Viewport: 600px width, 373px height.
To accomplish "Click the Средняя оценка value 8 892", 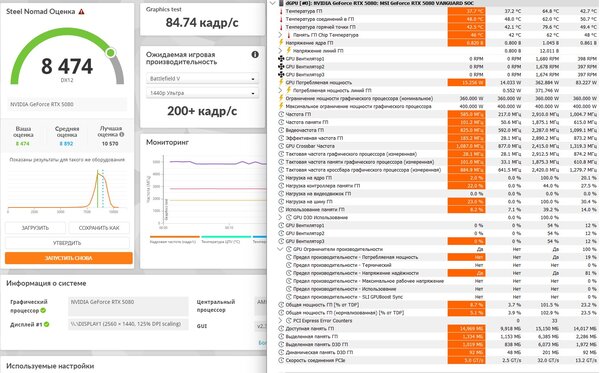I will 67,144.
